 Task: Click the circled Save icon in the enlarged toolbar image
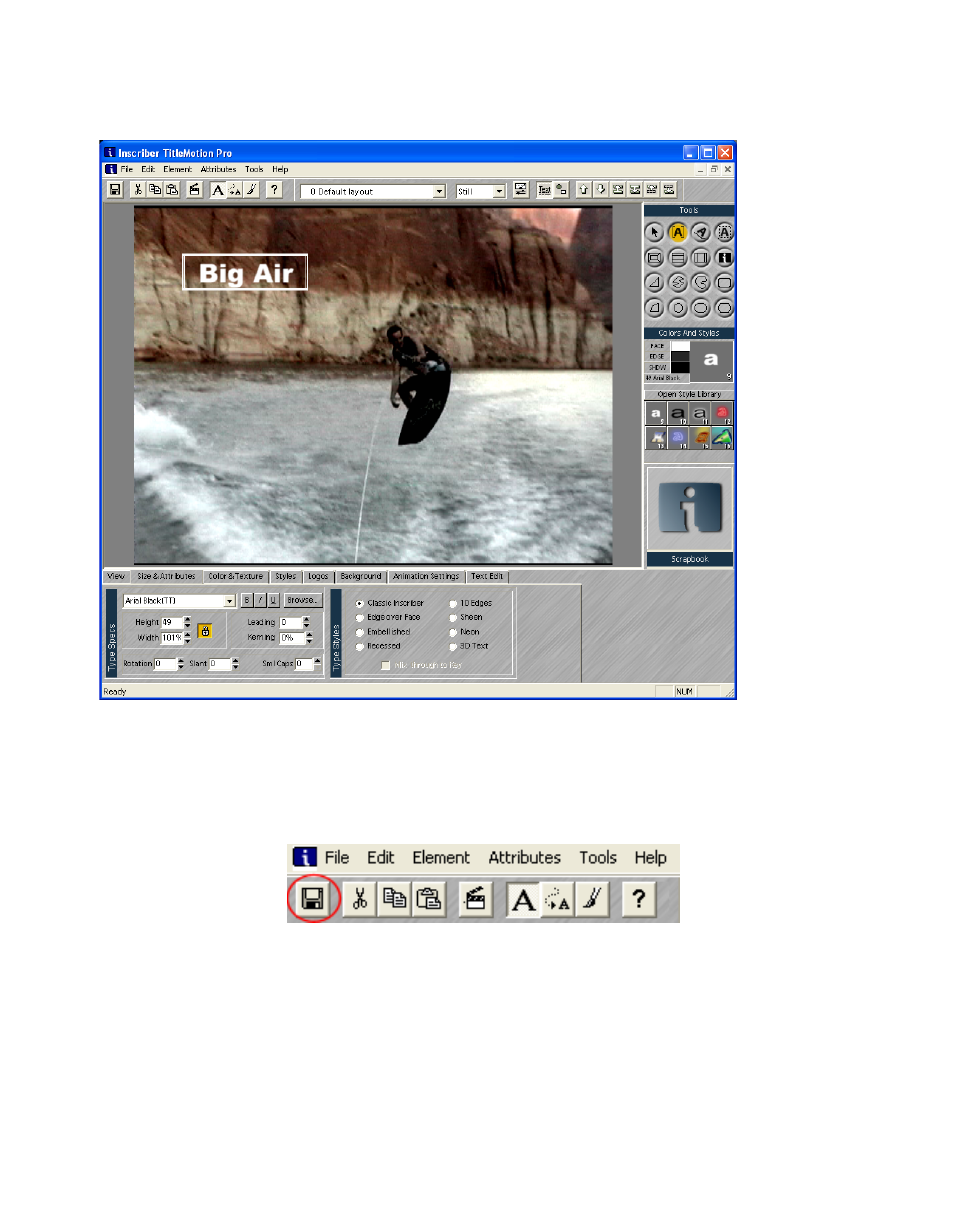[313, 899]
